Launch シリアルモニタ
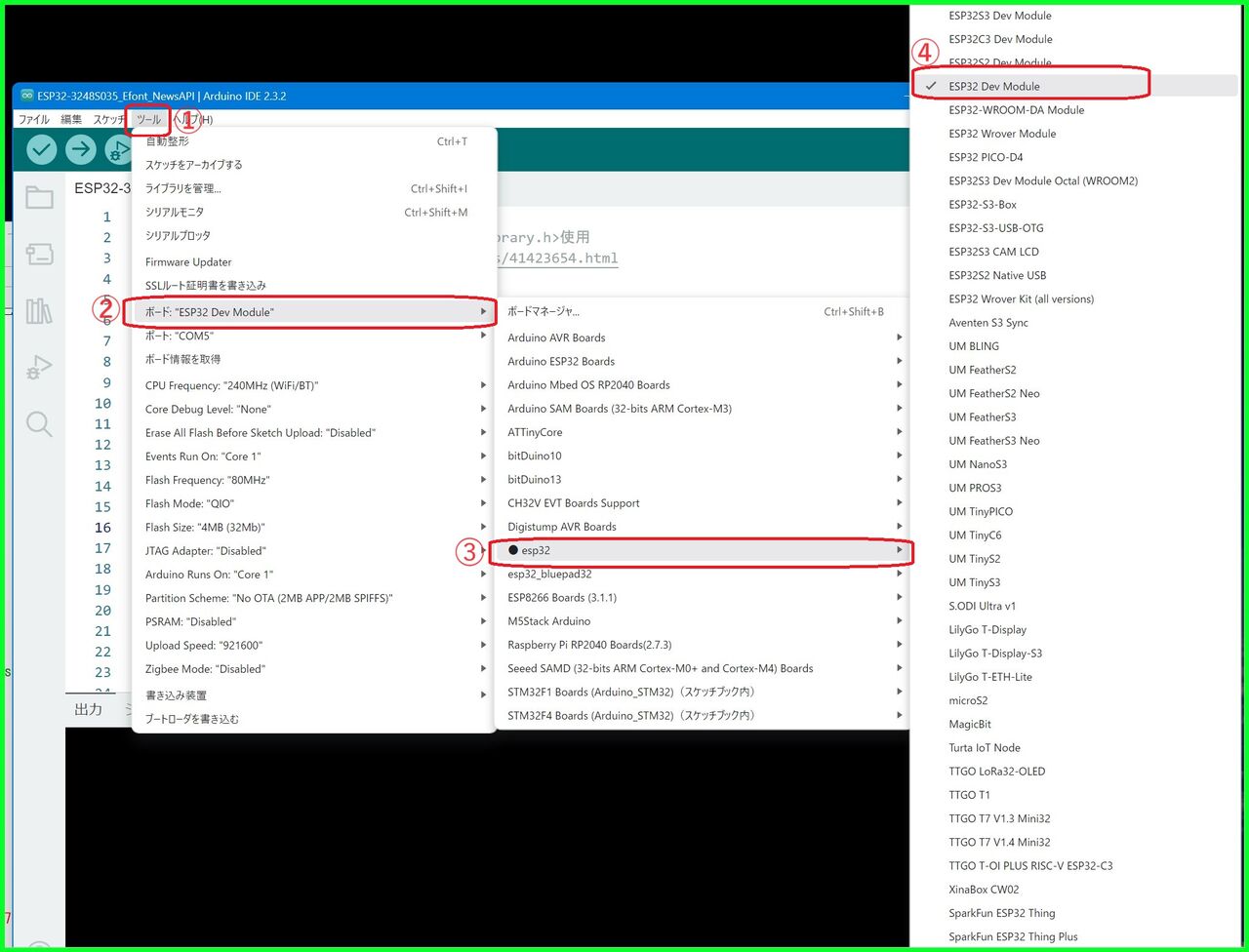 [314, 212]
